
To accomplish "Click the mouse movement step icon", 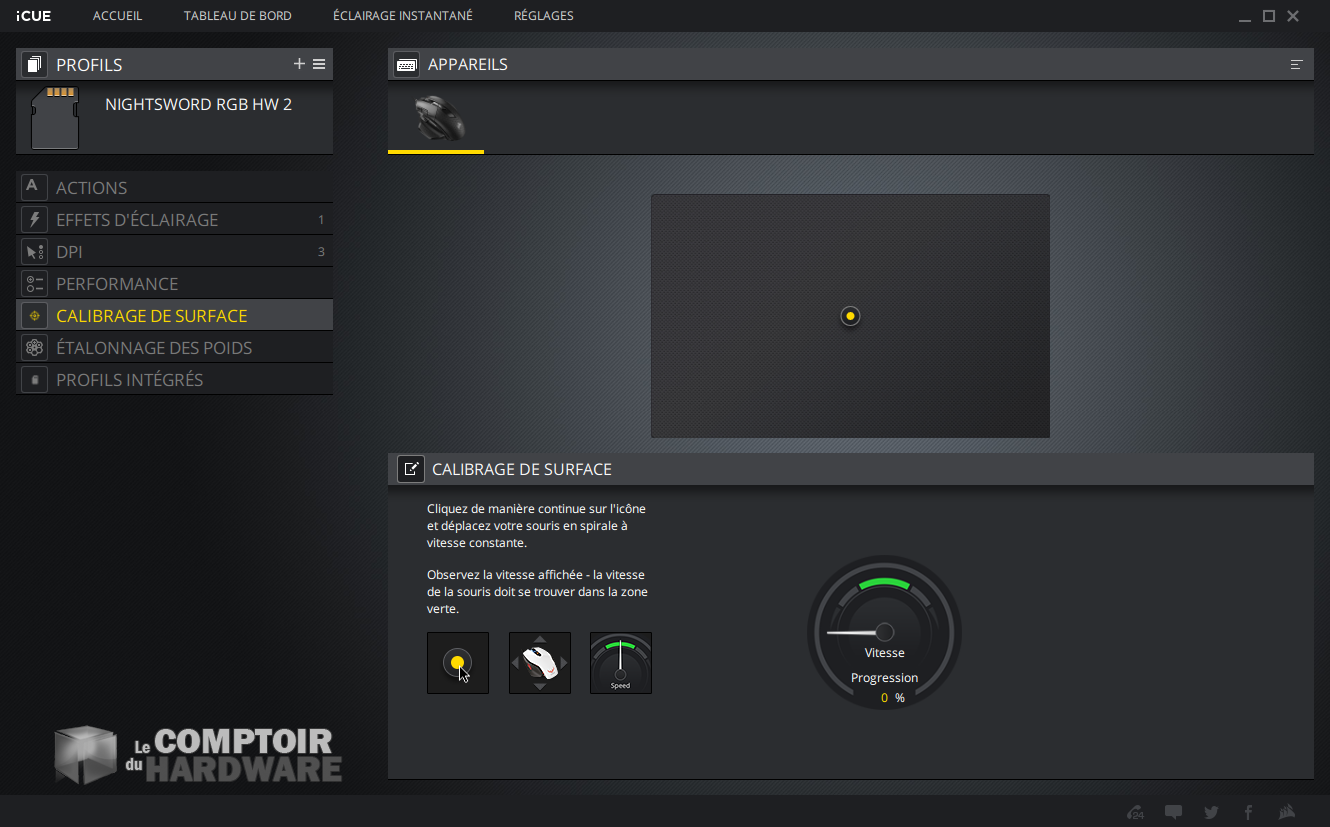I will tap(540, 663).
